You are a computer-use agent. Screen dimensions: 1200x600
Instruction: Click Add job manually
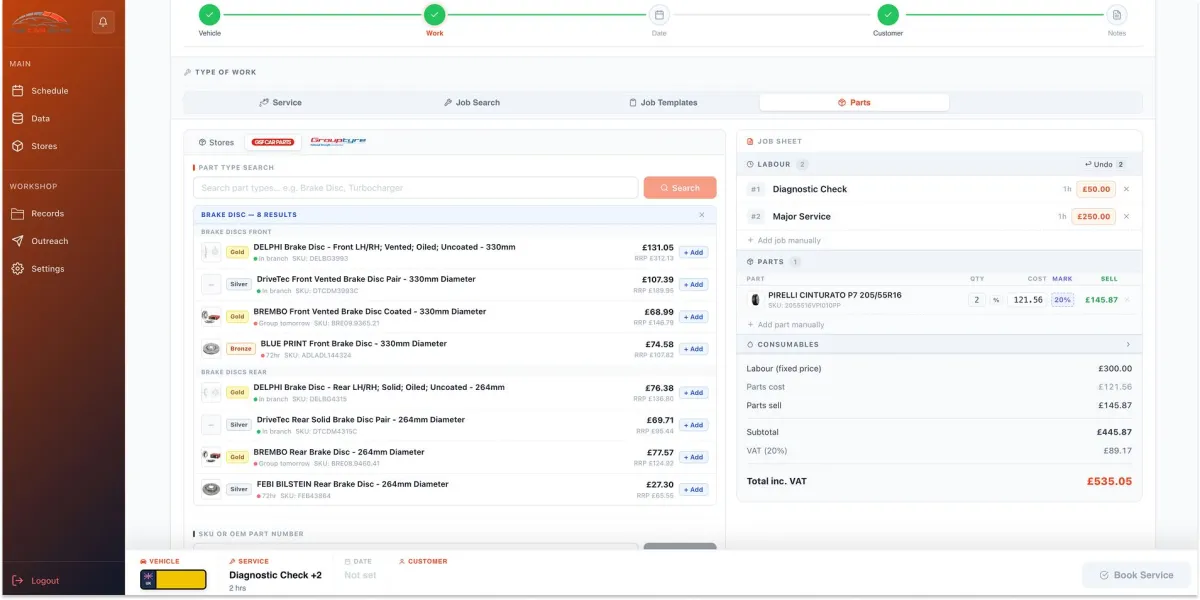point(784,240)
